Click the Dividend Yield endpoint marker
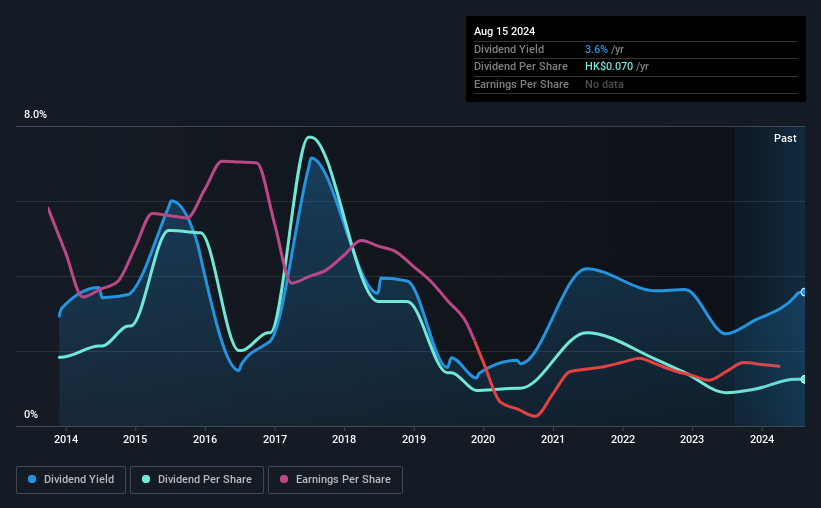This screenshot has height=508, width=821. click(x=804, y=292)
